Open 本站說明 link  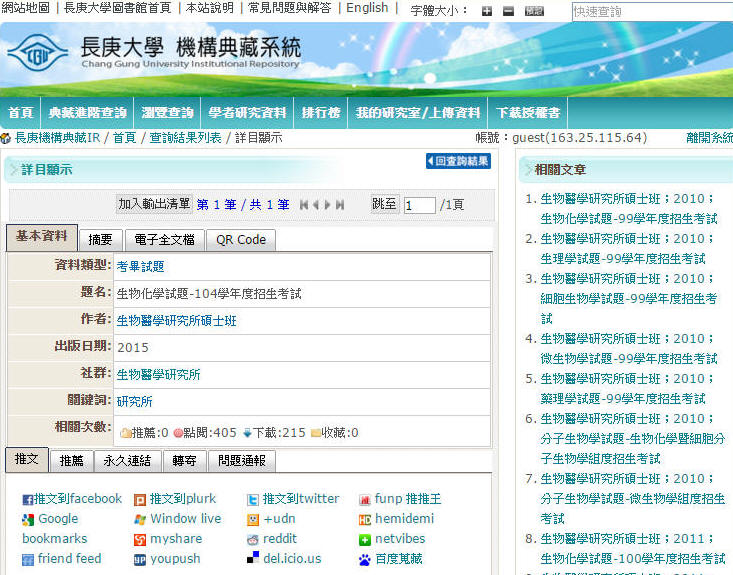tap(209, 8)
